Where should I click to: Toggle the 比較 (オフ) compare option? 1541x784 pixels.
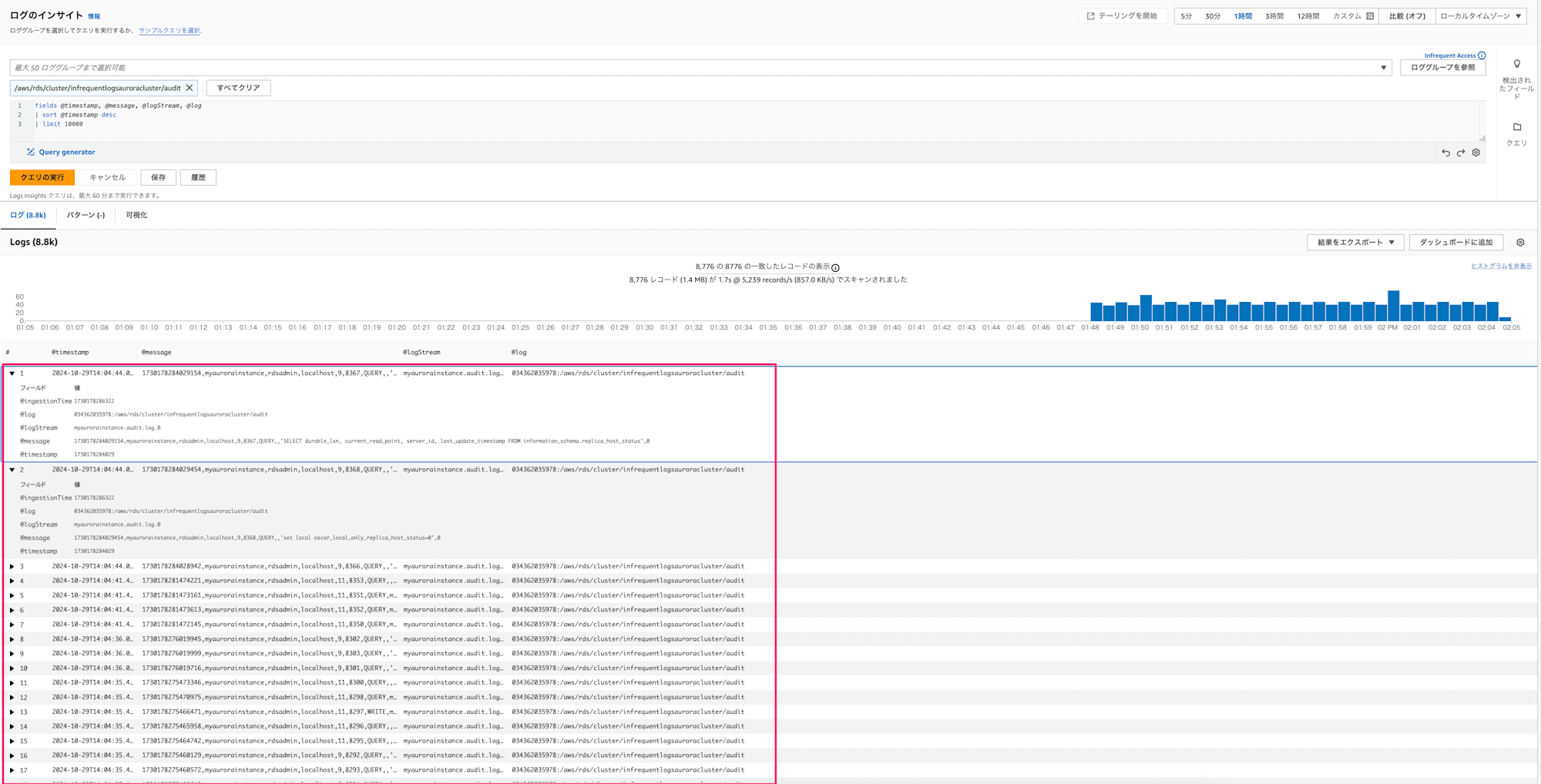(1407, 16)
